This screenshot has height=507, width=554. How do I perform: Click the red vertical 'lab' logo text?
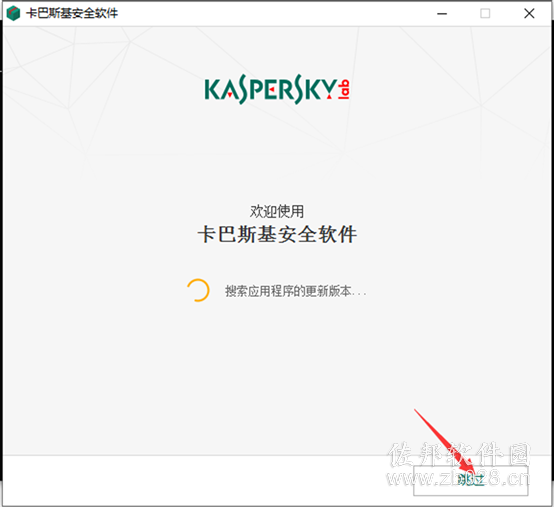344,89
